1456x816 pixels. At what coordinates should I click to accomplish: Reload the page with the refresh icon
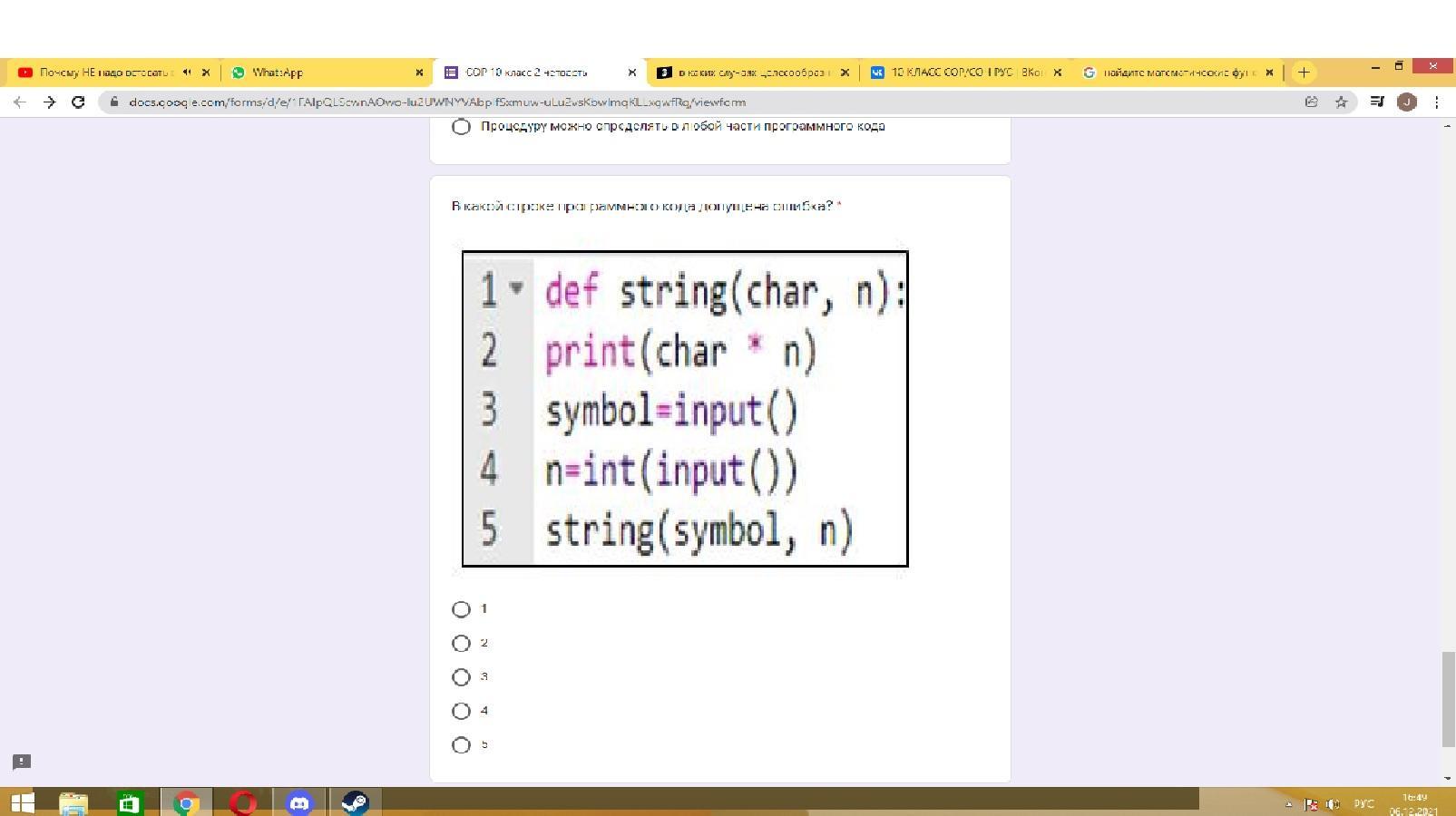click(x=78, y=102)
